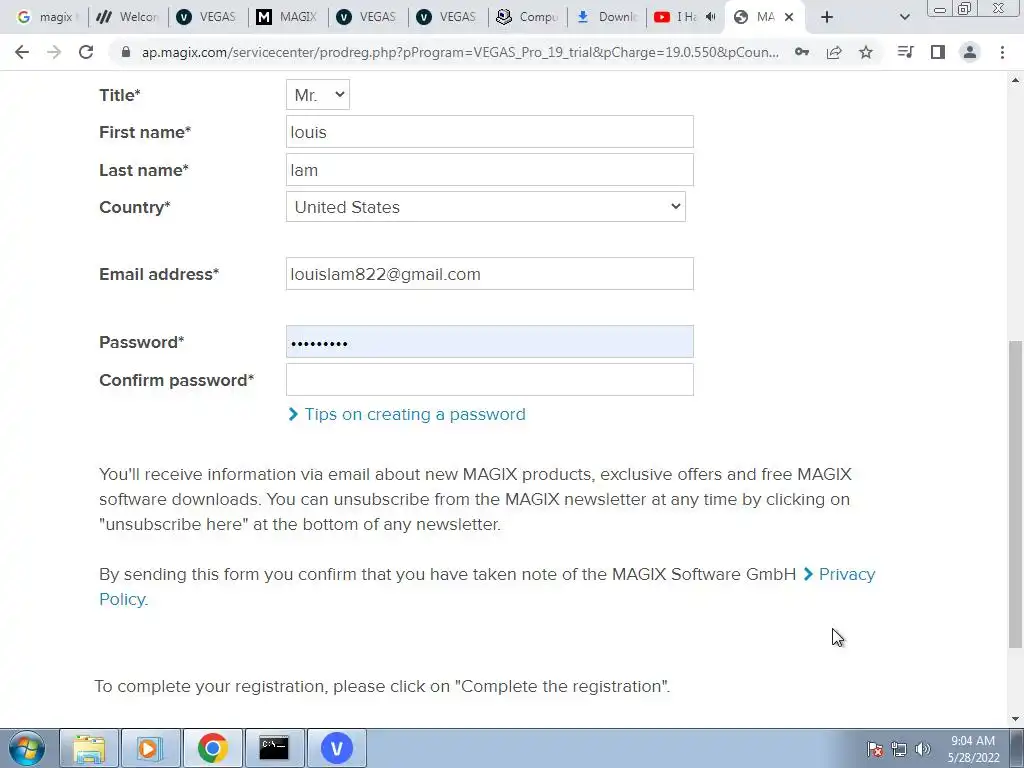Open the media player taskbar icon
This screenshot has height=768, width=1024.
point(150,748)
